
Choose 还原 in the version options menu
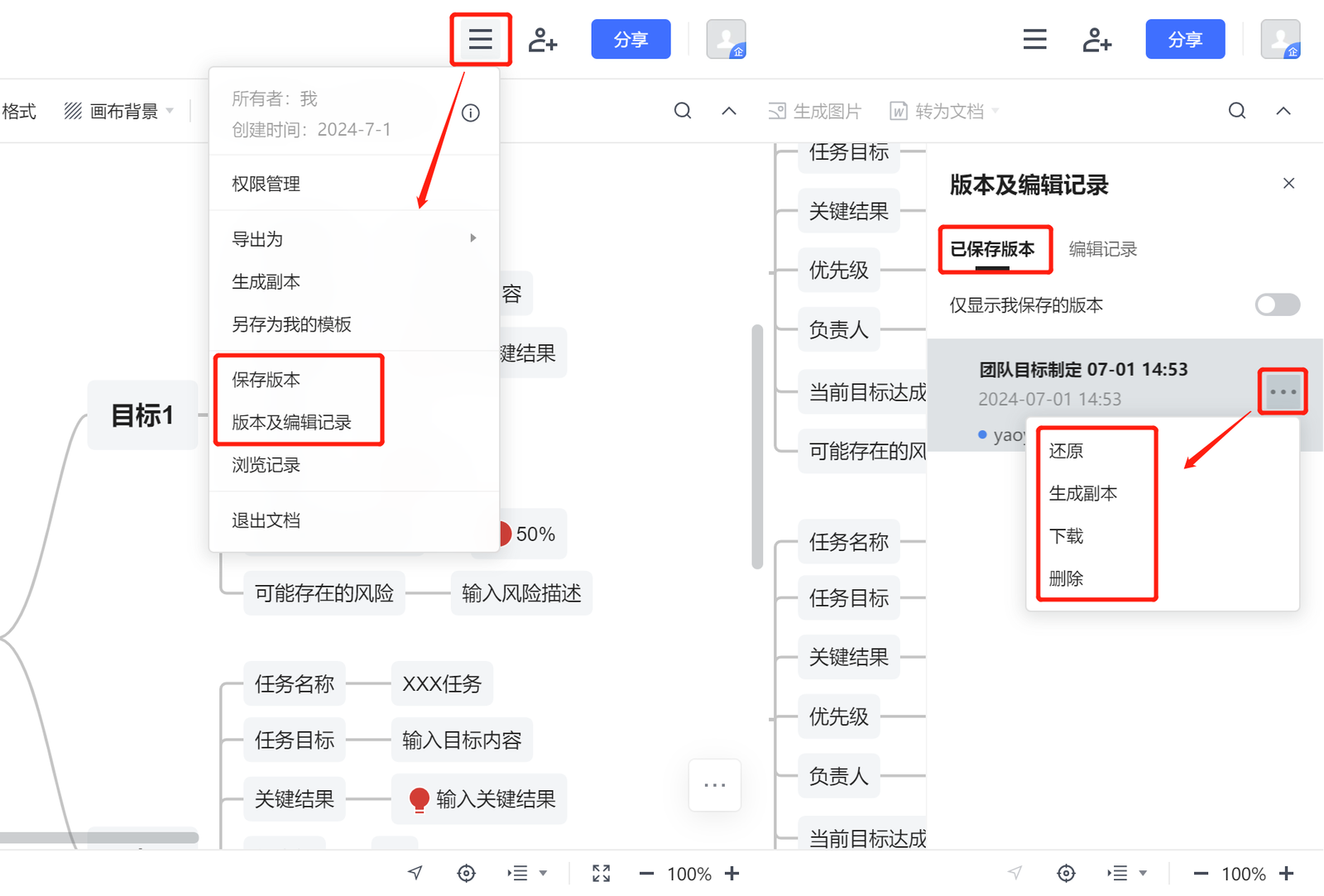pyautogui.click(x=1163, y=451)
